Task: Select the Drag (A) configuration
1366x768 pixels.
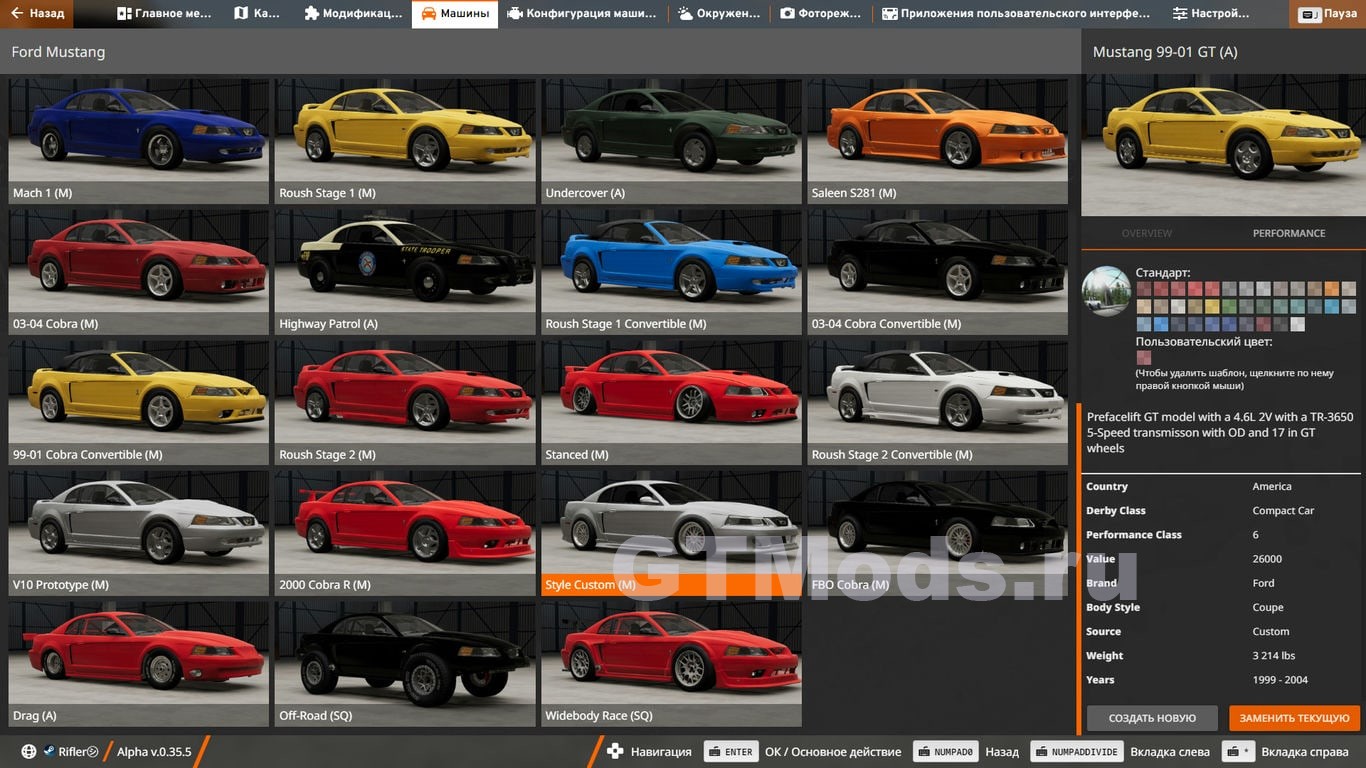Action: 139,664
